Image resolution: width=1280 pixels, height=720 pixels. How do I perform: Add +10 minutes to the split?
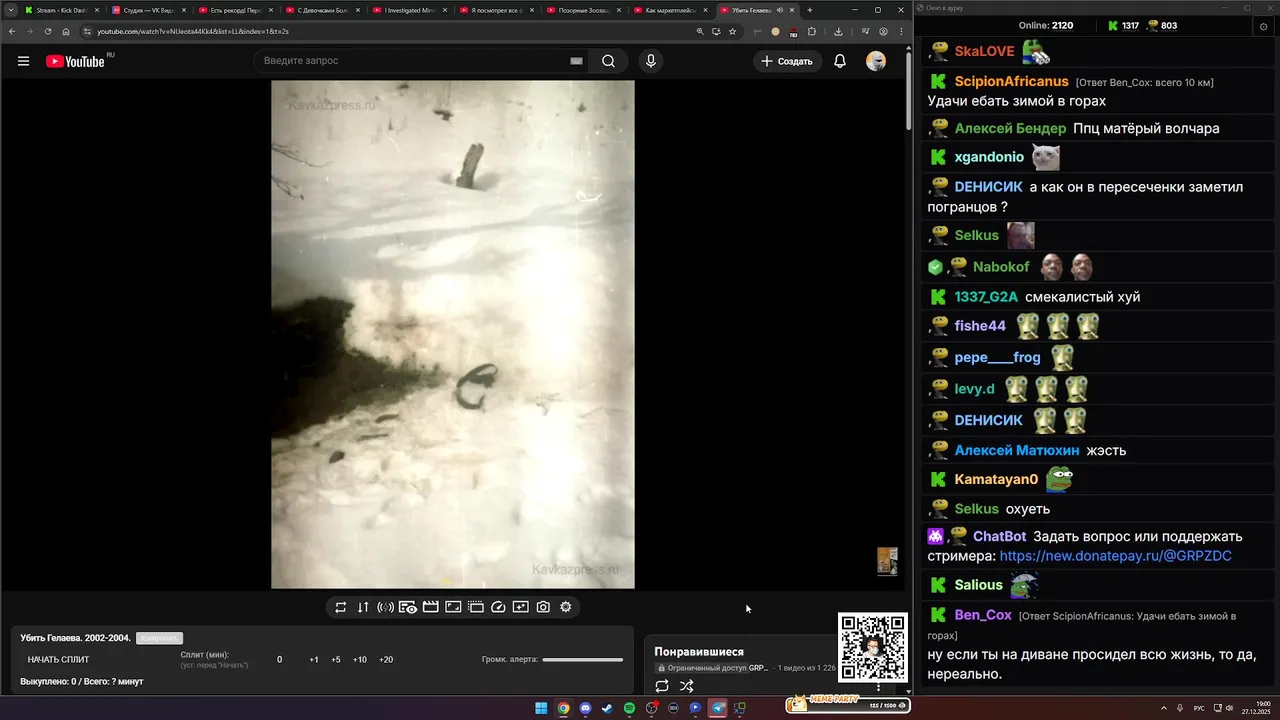360,660
